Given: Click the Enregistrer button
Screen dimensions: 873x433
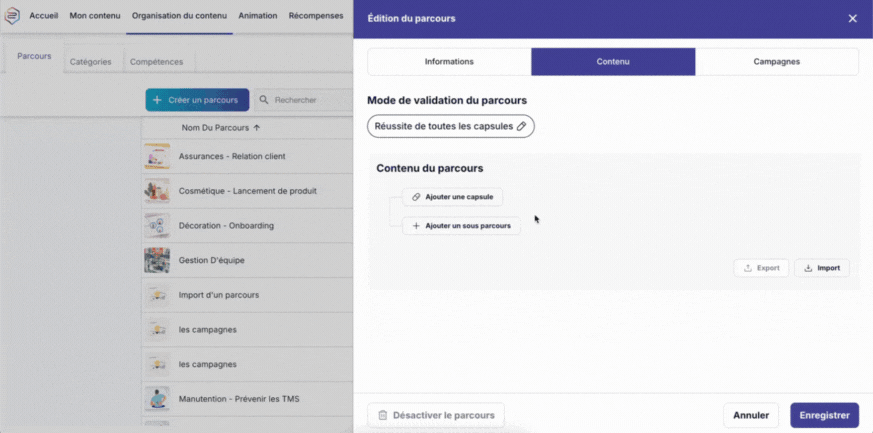Looking at the screenshot, I should (824, 415).
